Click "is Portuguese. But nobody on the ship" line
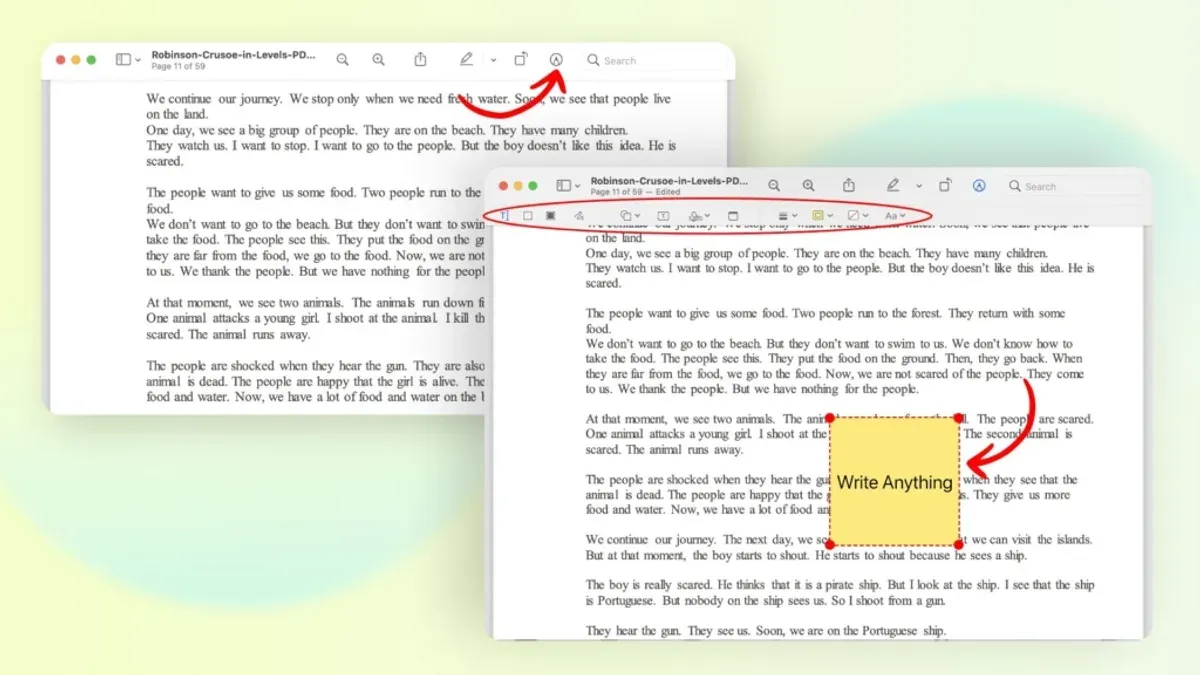This screenshot has height=675, width=1200. 765,601
